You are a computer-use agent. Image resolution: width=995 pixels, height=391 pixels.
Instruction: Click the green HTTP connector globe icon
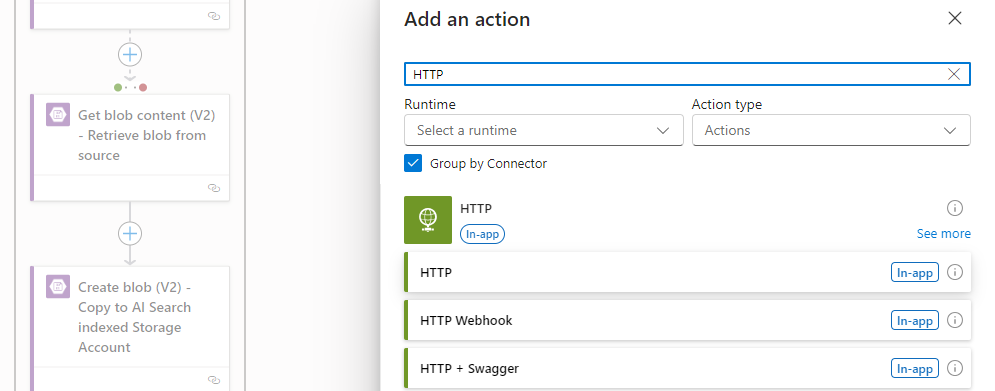coord(428,220)
